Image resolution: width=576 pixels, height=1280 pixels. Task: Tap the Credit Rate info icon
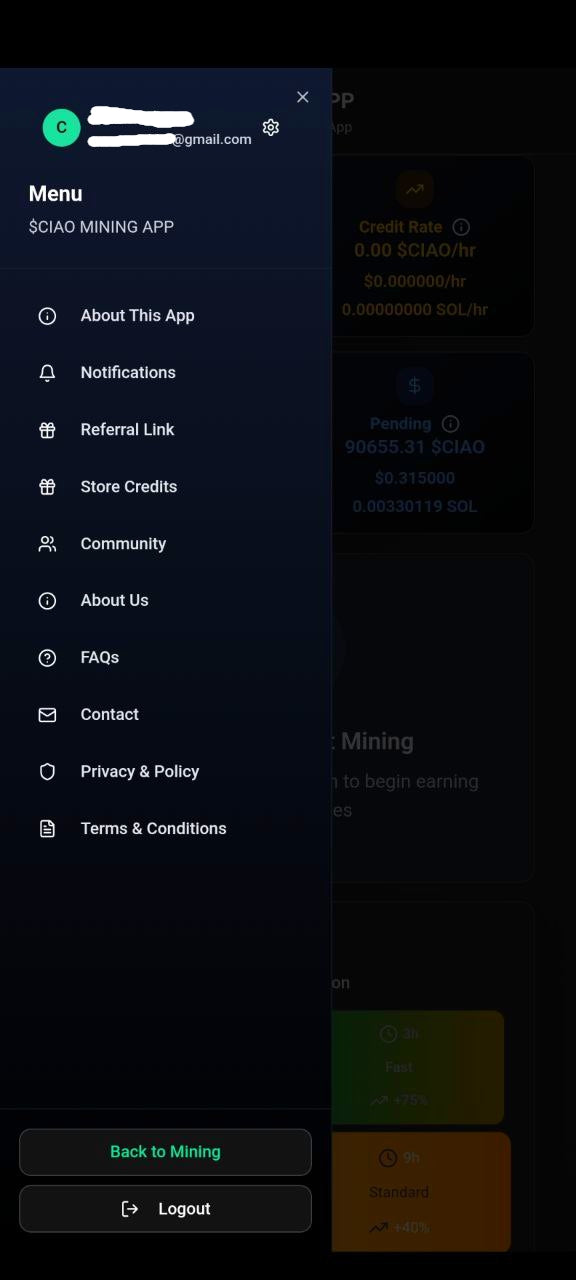coord(461,227)
